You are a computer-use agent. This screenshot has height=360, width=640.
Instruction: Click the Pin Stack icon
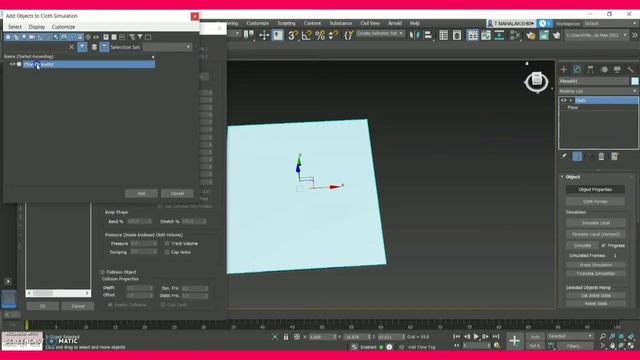[564, 156]
